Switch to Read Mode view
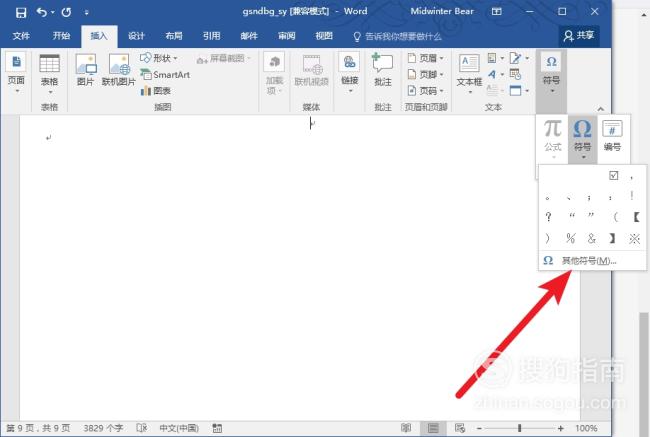This screenshot has height=437, width=650. (406, 428)
